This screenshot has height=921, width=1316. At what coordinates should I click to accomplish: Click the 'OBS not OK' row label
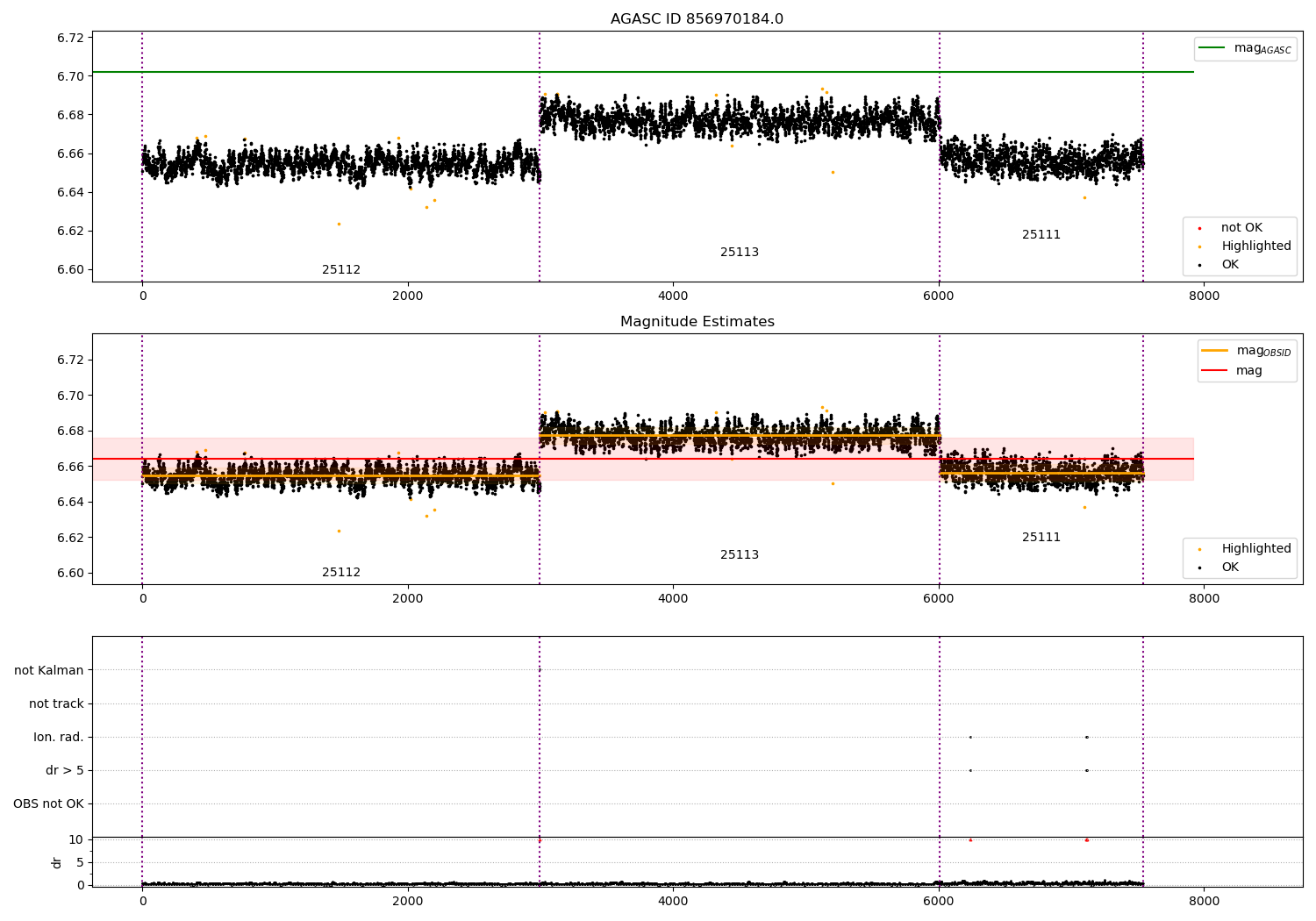pyautogui.click(x=49, y=804)
